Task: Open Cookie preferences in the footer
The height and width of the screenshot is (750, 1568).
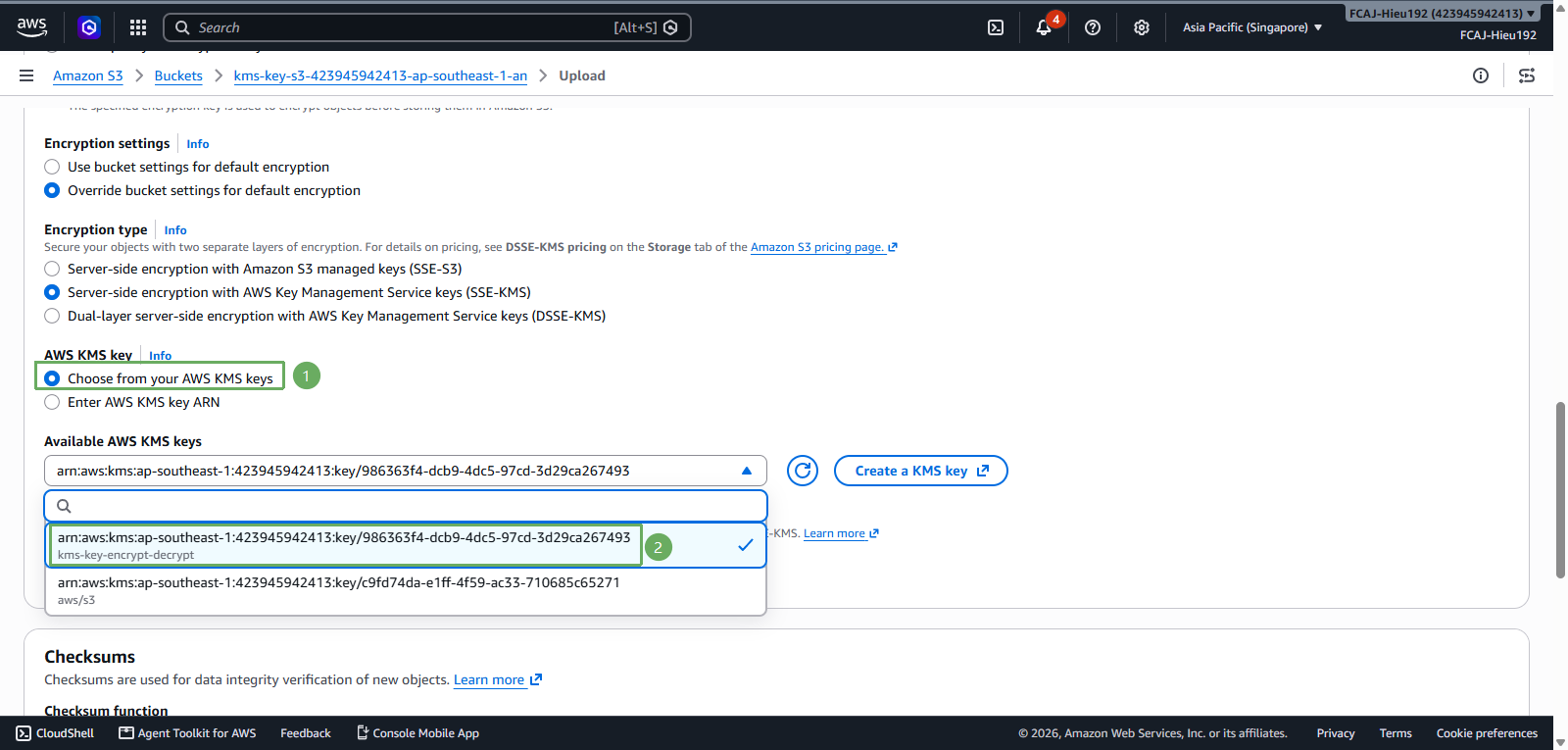Action: (1487, 733)
